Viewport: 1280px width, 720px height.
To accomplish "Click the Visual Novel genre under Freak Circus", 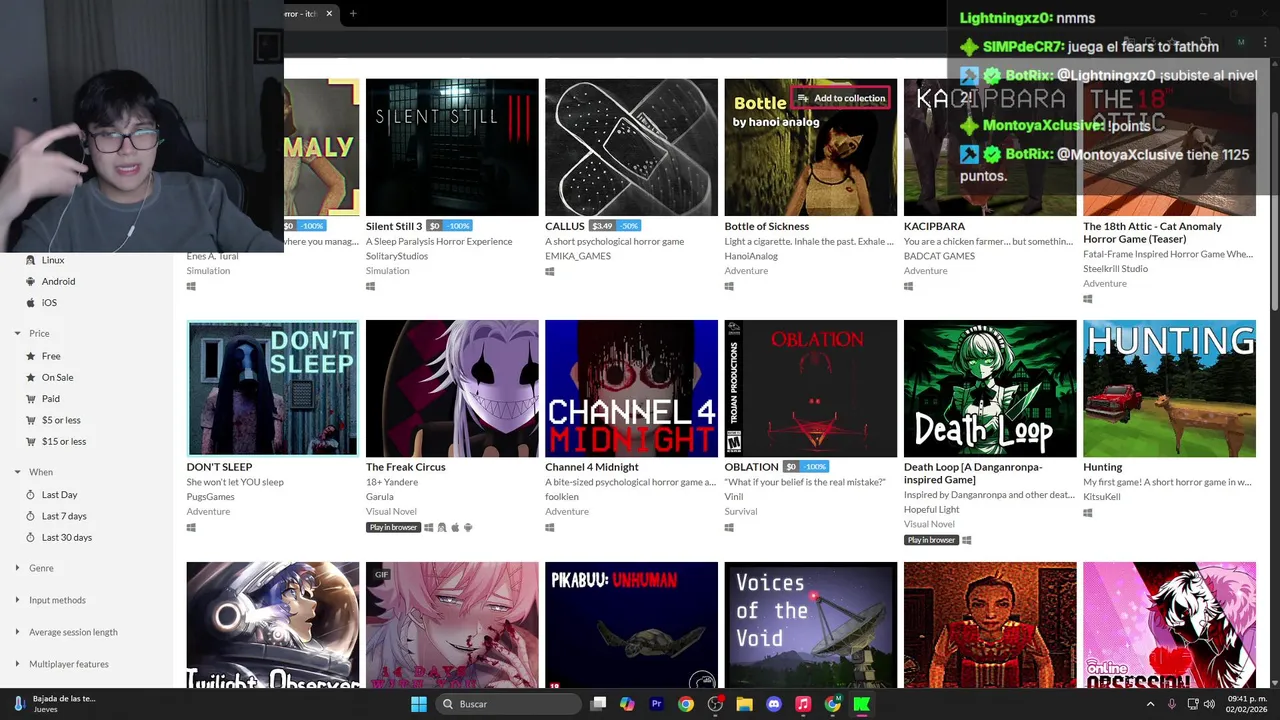I will click(391, 511).
